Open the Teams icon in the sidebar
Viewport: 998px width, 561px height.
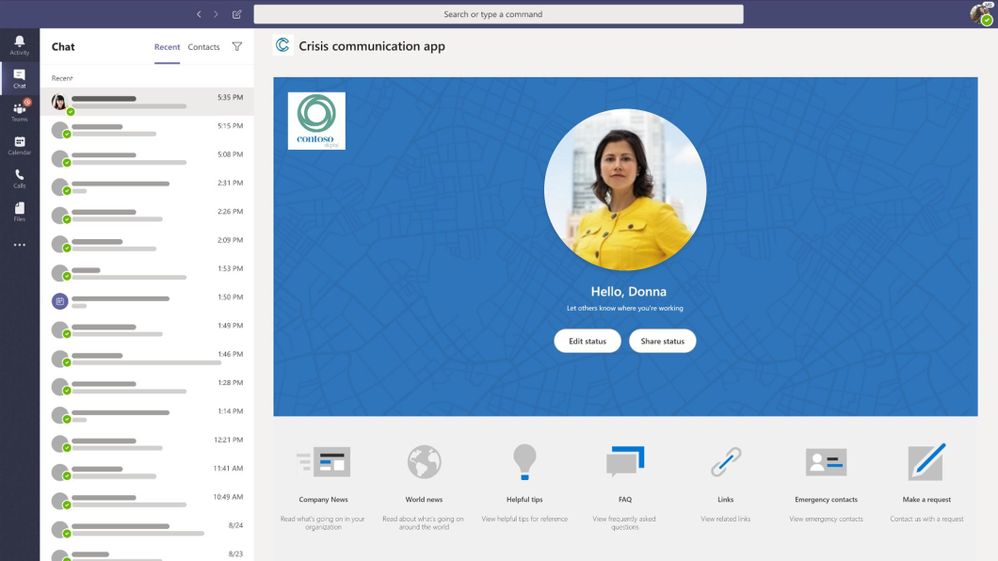19,111
